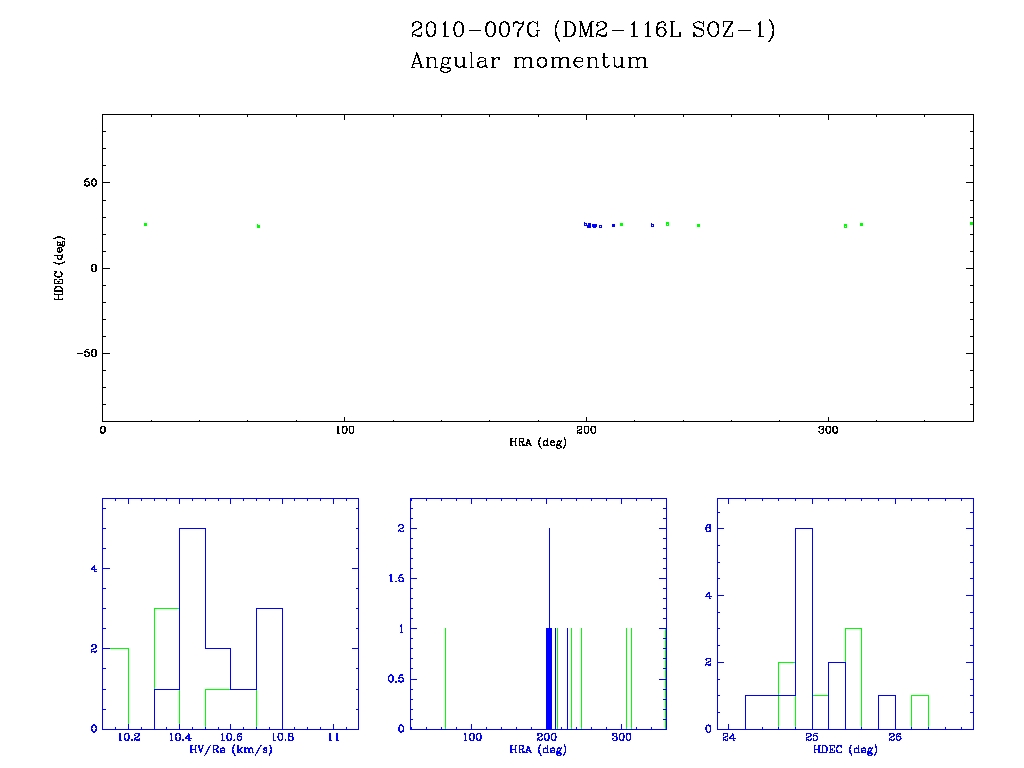Viewport: 1024px width, 768px height.
Task: Click the '1.5' y-tick of HRA histogram
Action: (396, 579)
